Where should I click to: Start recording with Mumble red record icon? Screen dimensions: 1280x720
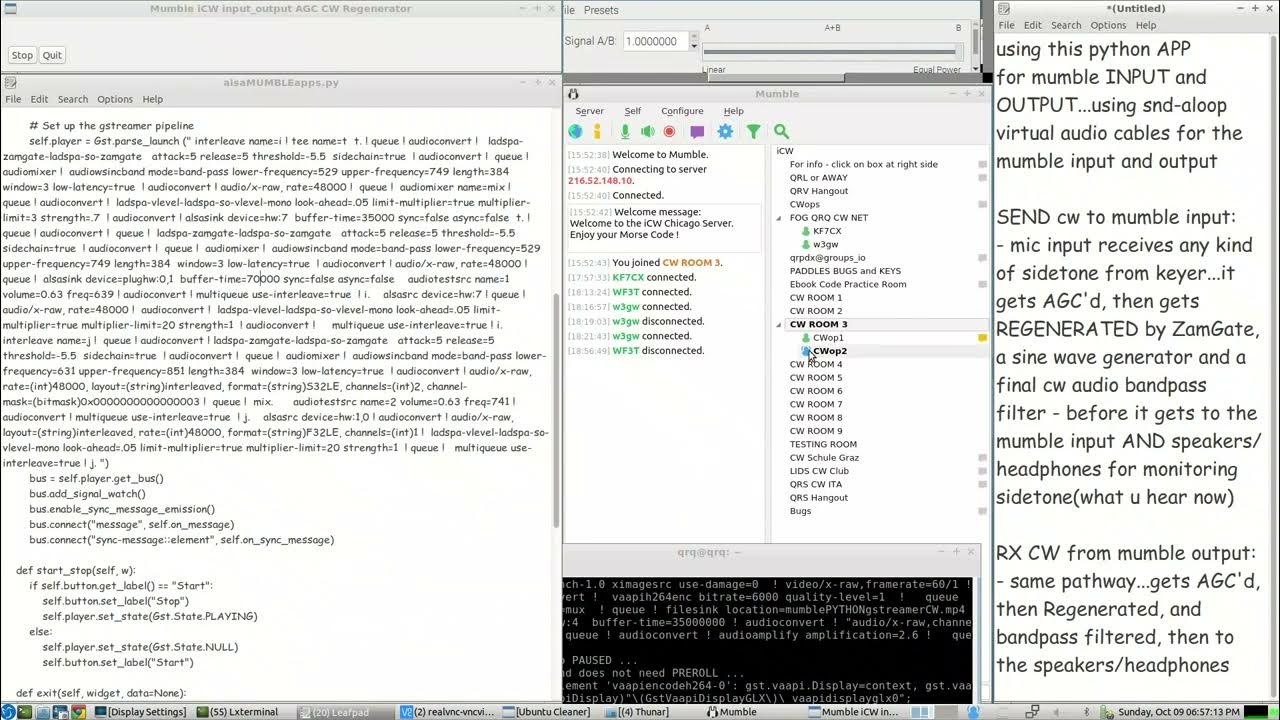(669, 131)
